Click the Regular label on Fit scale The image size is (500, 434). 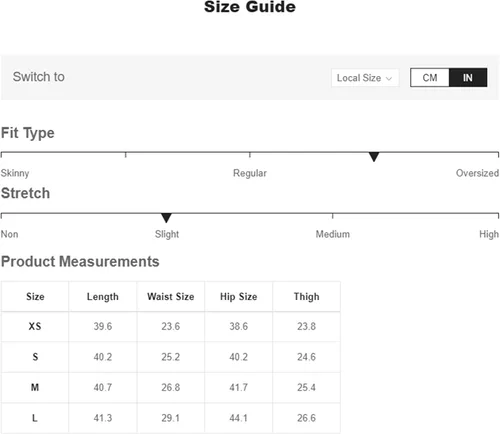coord(250,173)
